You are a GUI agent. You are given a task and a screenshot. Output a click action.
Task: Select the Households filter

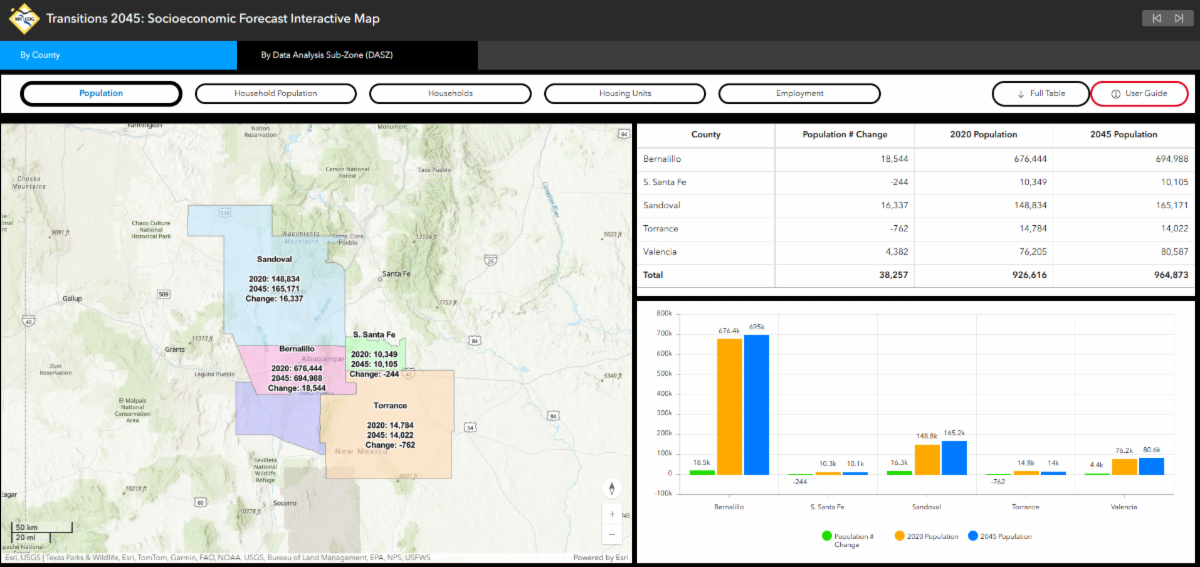coord(450,93)
